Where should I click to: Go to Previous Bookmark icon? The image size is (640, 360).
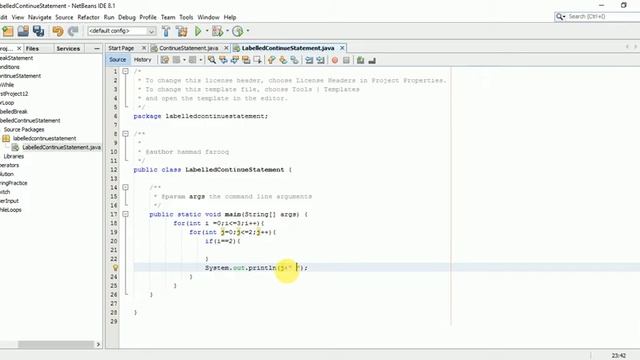(x=271, y=60)
